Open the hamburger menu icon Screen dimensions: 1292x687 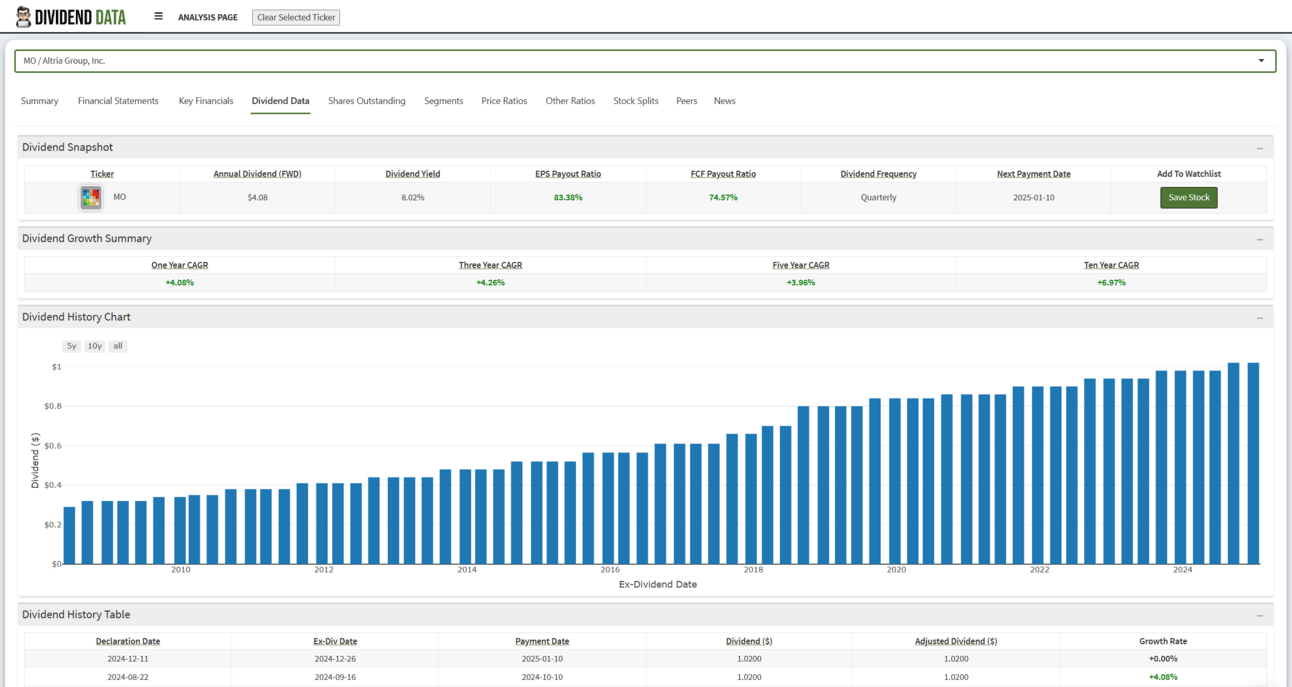click(158, 16)
